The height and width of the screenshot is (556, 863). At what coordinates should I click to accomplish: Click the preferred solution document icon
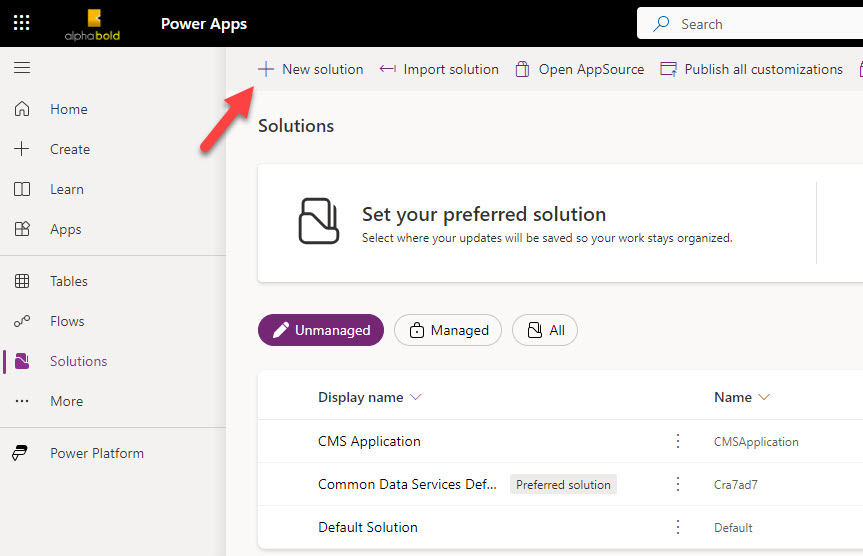(319, 221)
